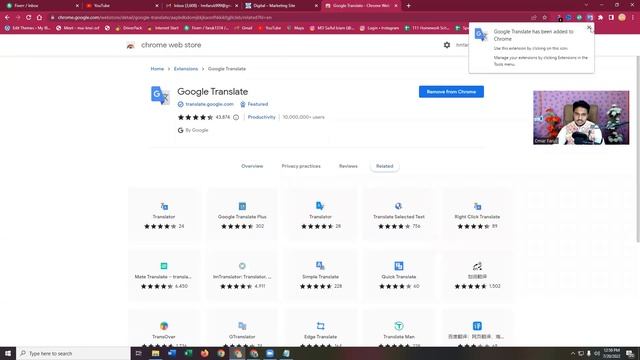This screenshot has width=640, height=360.
Task: Open the Maps bookmark
Action: [x=296, y=28]
